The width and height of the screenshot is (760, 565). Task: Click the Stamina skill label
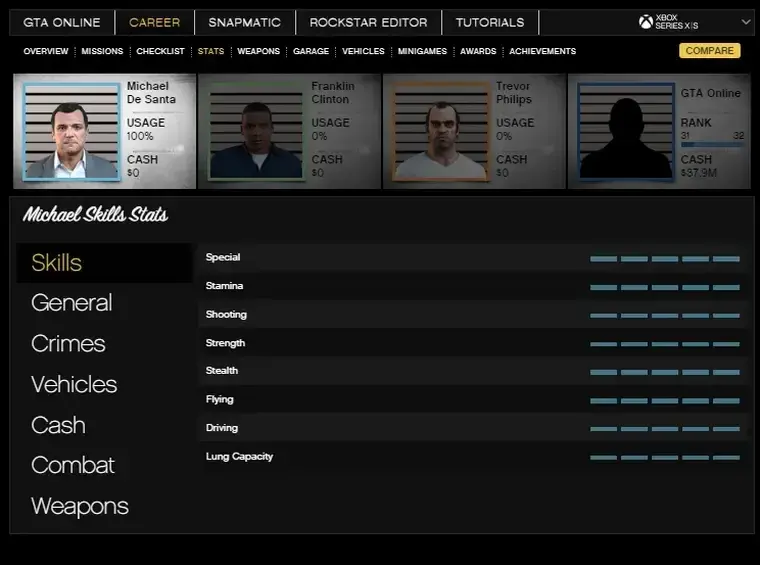(224, 286)
